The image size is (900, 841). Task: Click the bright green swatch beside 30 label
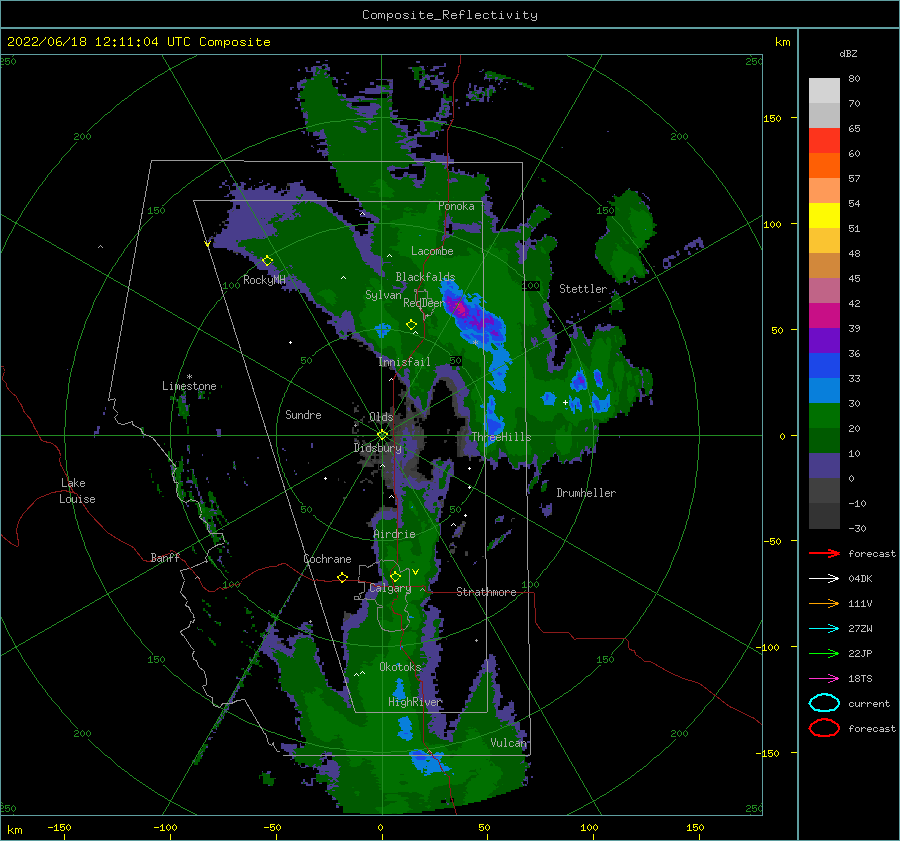824,416
